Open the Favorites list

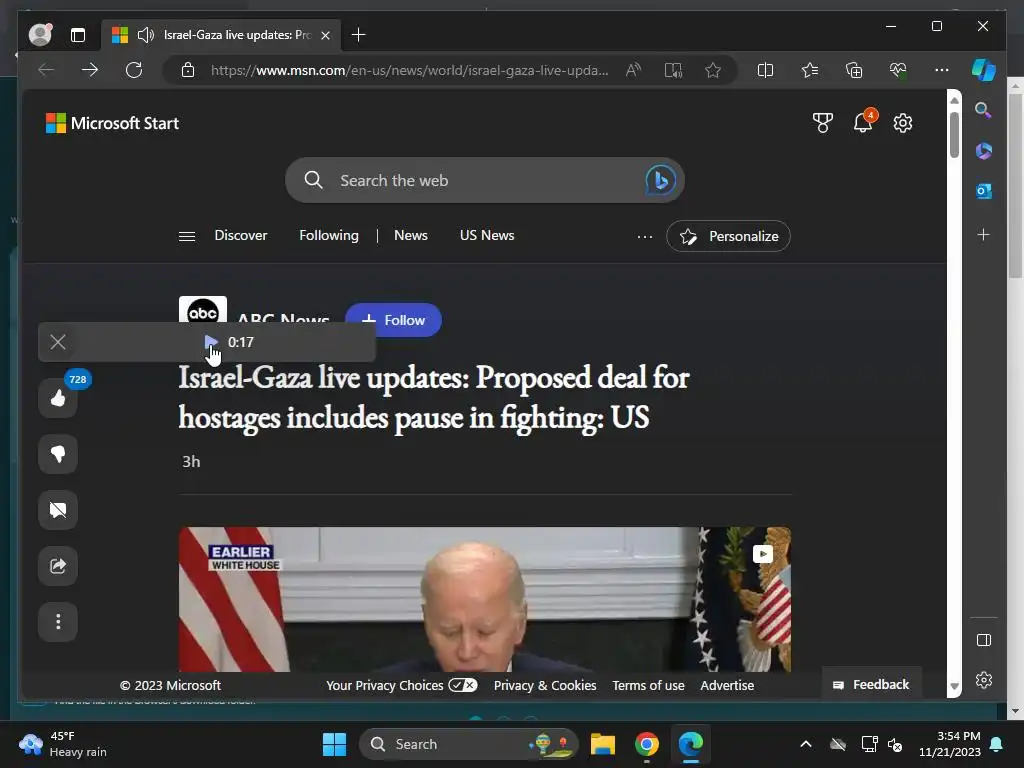click(810, 70)
